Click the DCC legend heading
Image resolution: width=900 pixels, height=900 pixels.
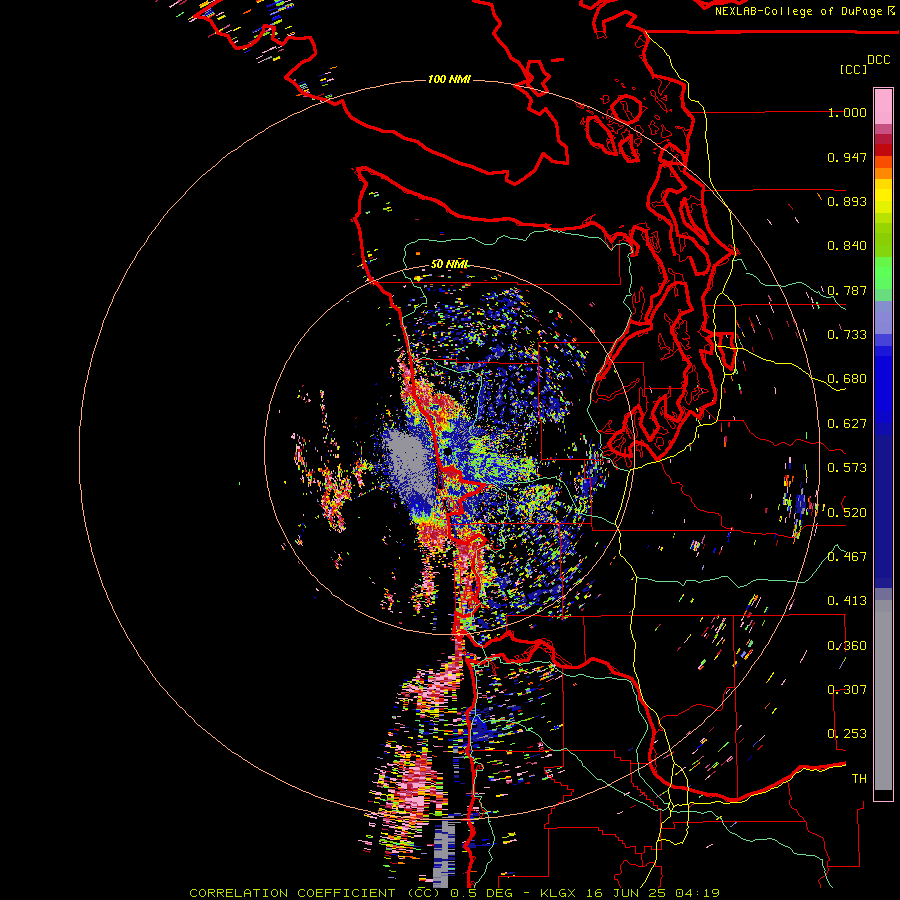coord(878,60)
